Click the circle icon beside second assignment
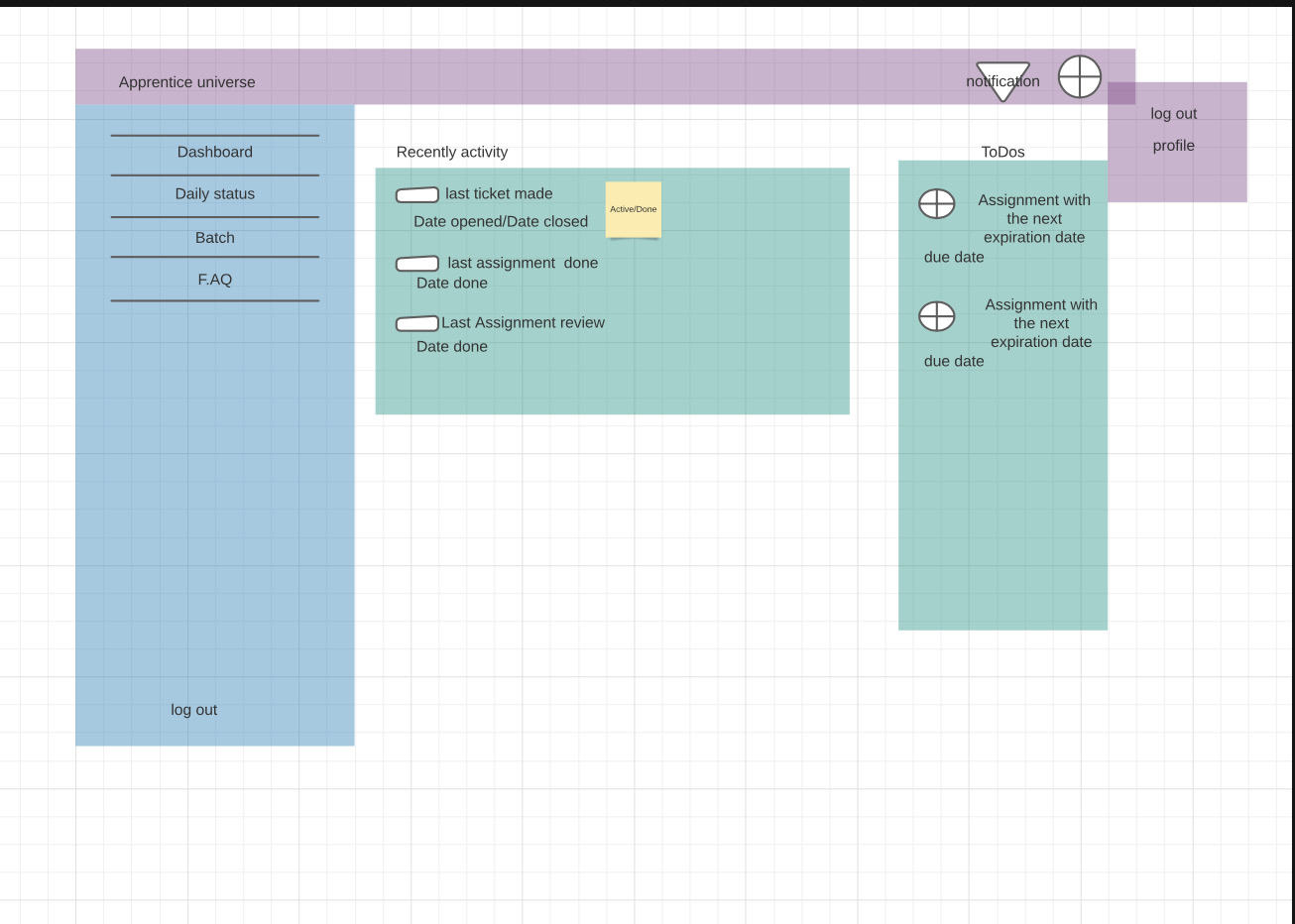Viewport: 1295px width, 924px height. pos(936,316)
